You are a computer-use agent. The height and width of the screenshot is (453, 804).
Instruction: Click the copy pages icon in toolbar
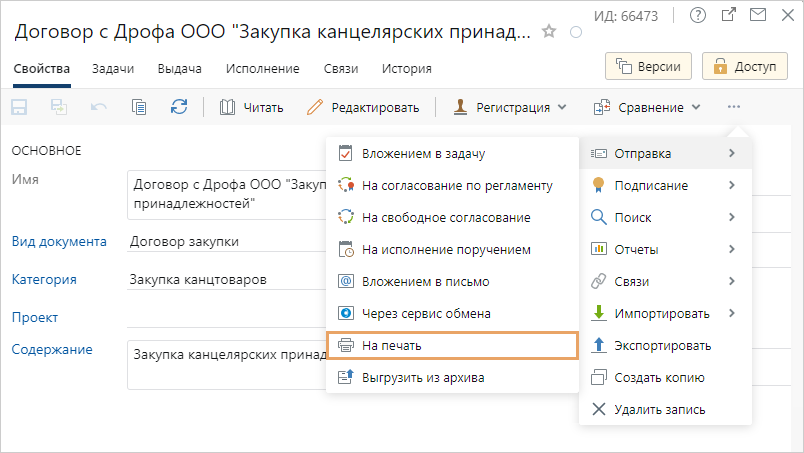(139, 107)
